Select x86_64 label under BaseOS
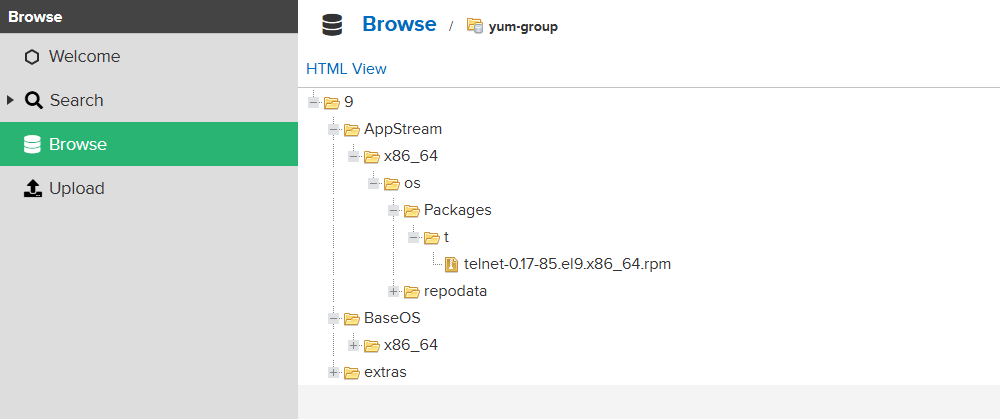 pyautogui.click(x=411, y=345)
